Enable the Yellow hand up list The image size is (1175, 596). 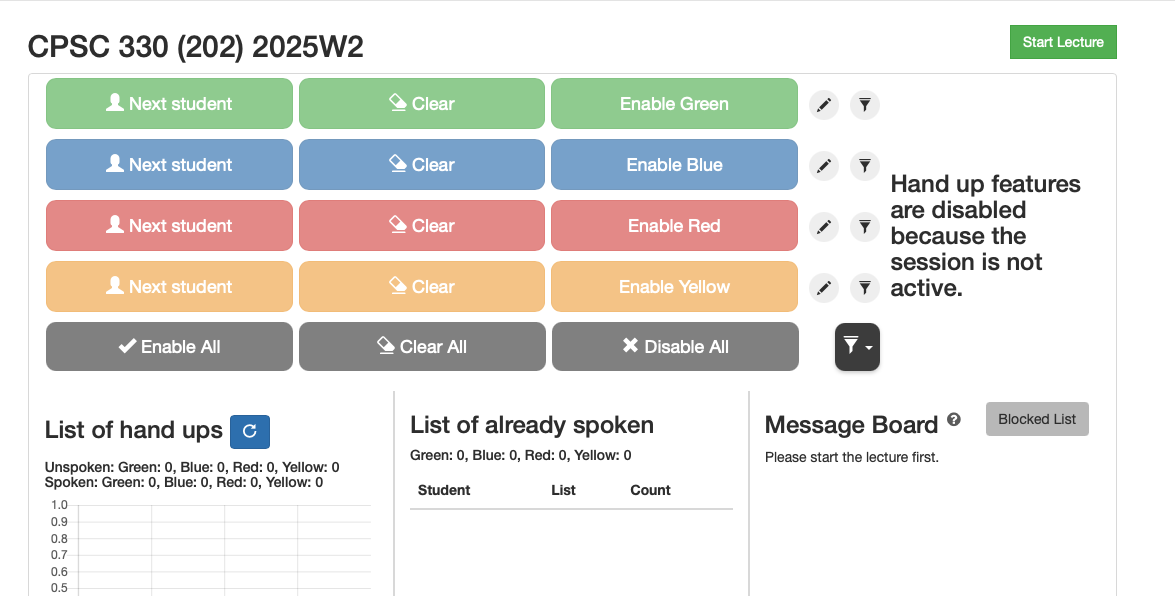pos(674,287)
